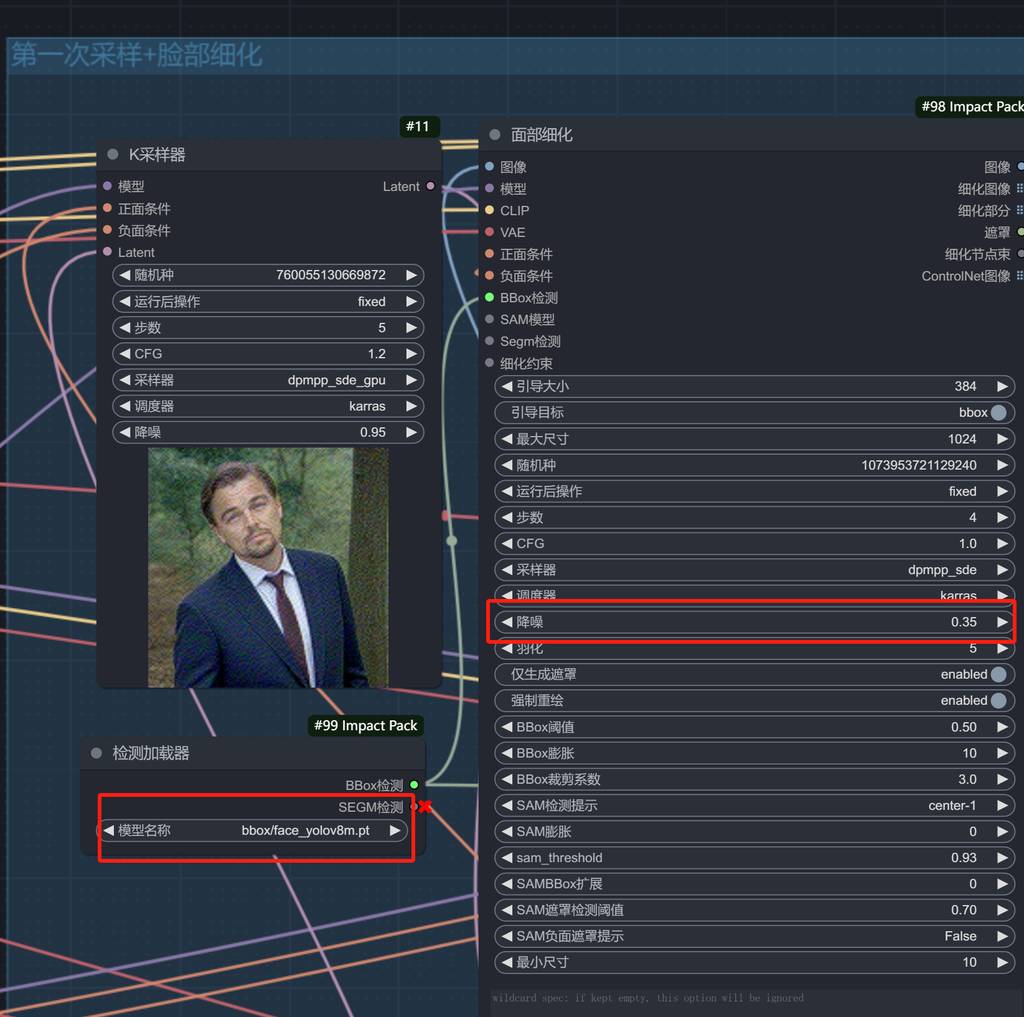Open the 模型名称 bbox/face_yolov8m.pt selector
The image size is (1024, 1017).
pos(254,830)
